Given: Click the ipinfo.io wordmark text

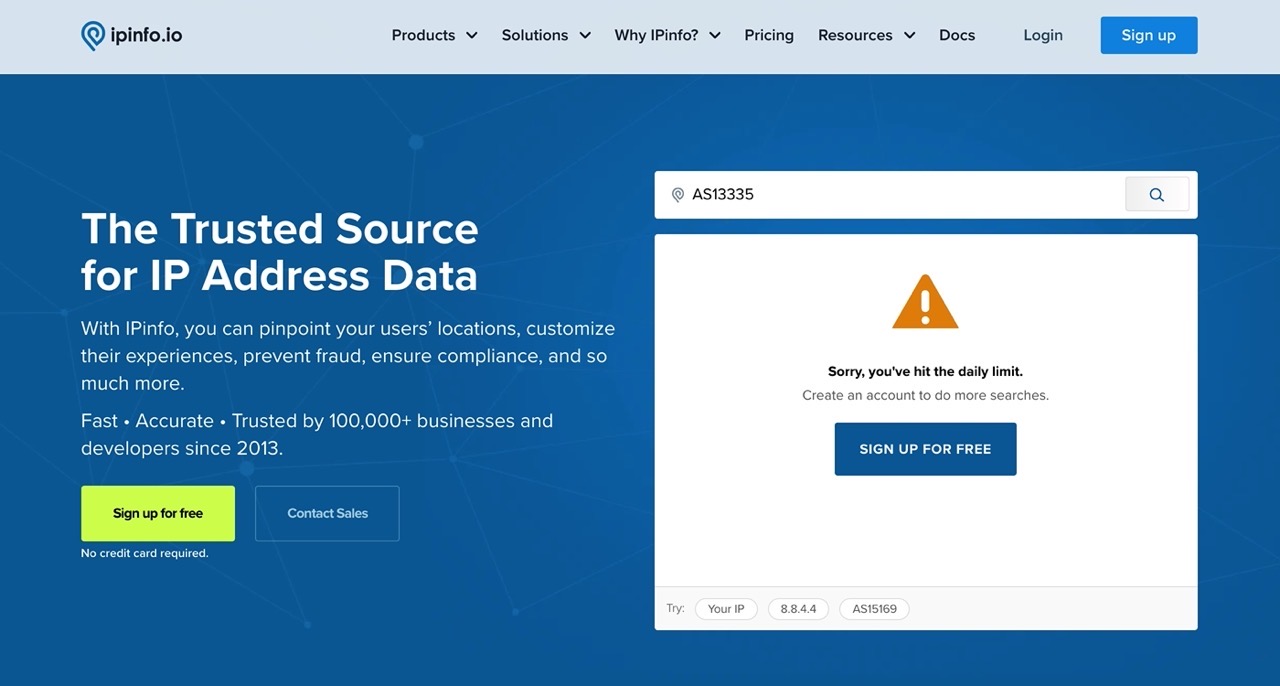Looking at the screenshot, I should click(x=148, y=36).
